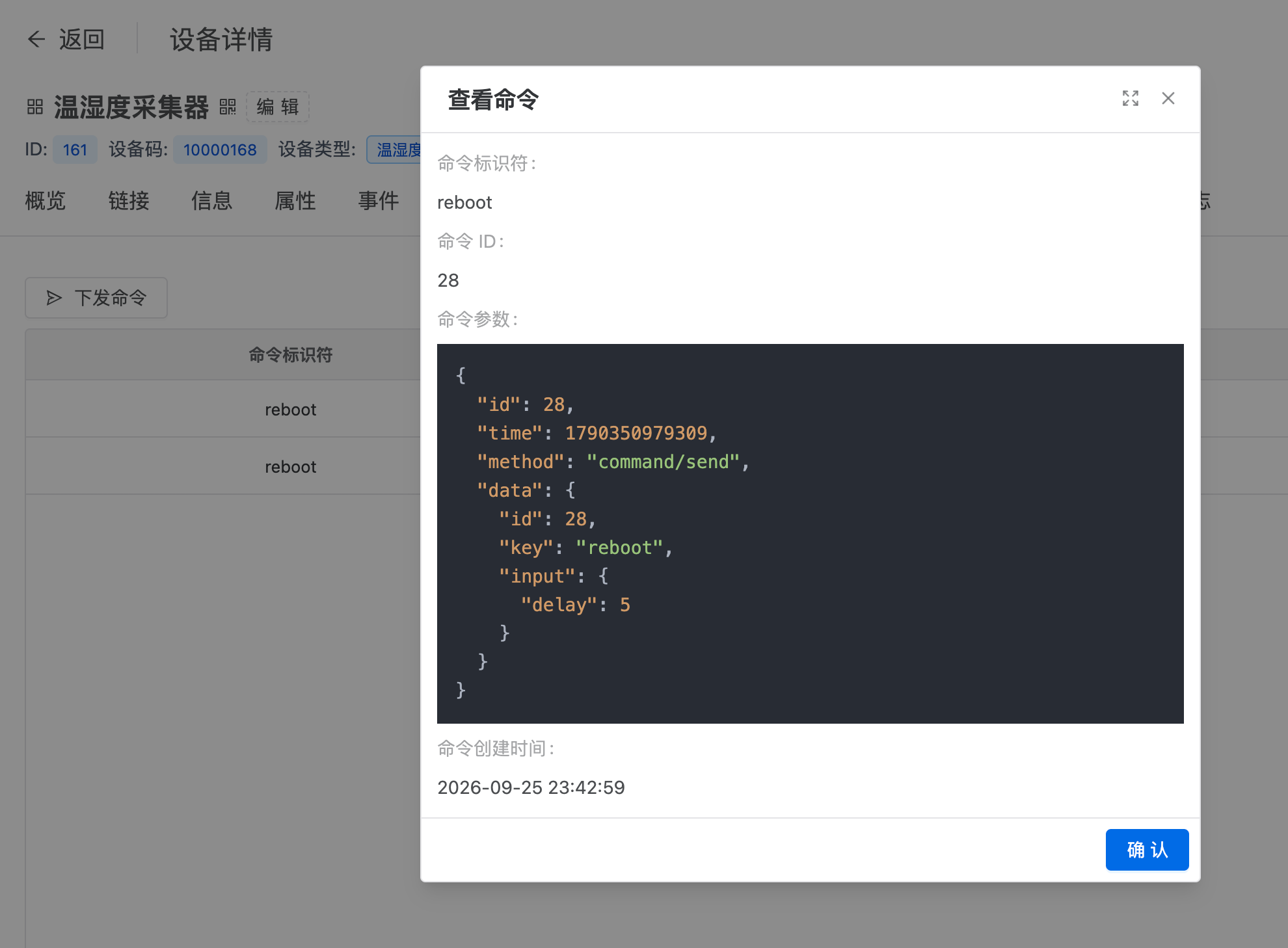Switch to the 概览 tab
The image size is (1288, 948).
pos(46,200)
